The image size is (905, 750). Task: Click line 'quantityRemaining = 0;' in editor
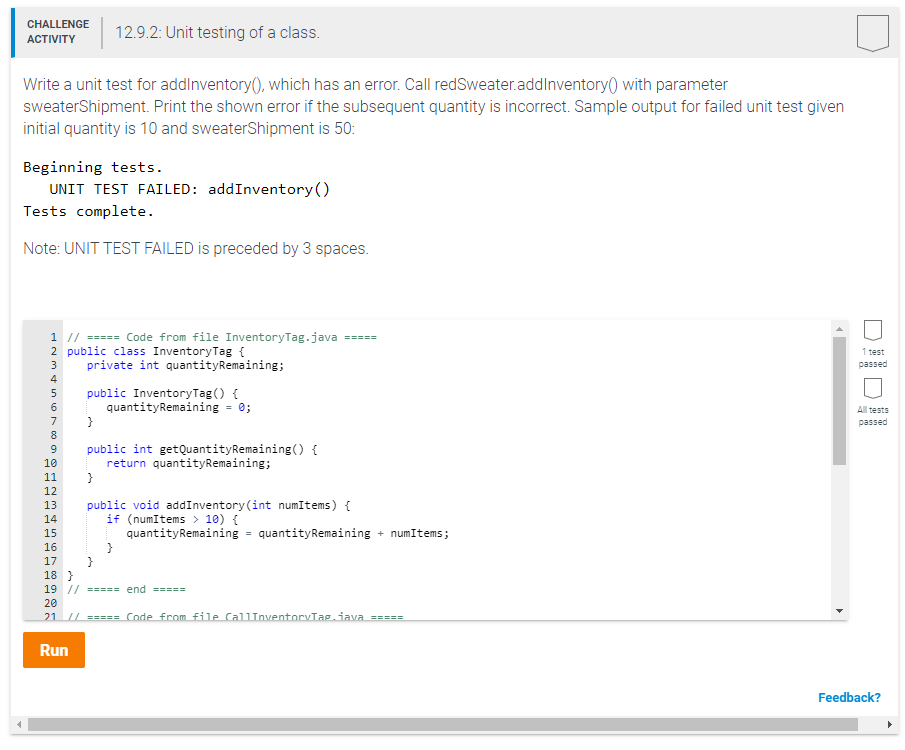178,407
